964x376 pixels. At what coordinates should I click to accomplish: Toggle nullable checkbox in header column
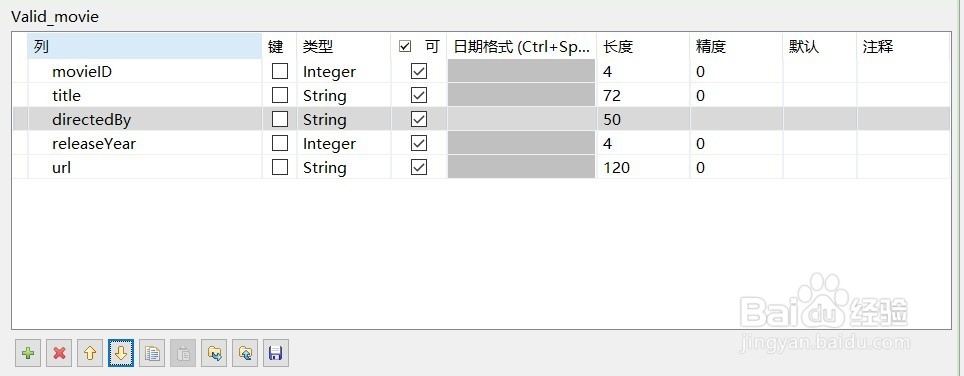click(x=405, y=47)
